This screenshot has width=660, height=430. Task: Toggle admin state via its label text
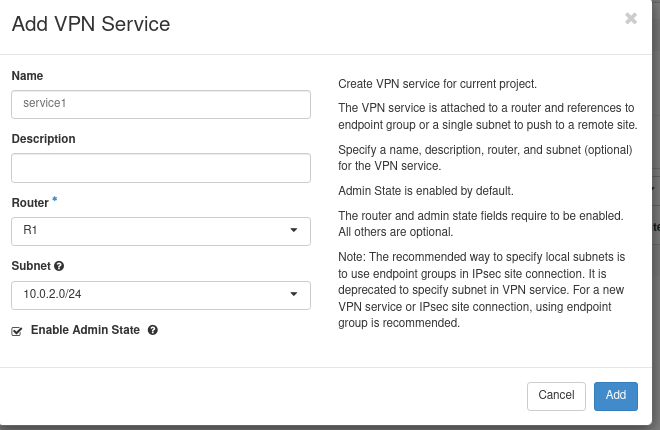coord(85,330)
